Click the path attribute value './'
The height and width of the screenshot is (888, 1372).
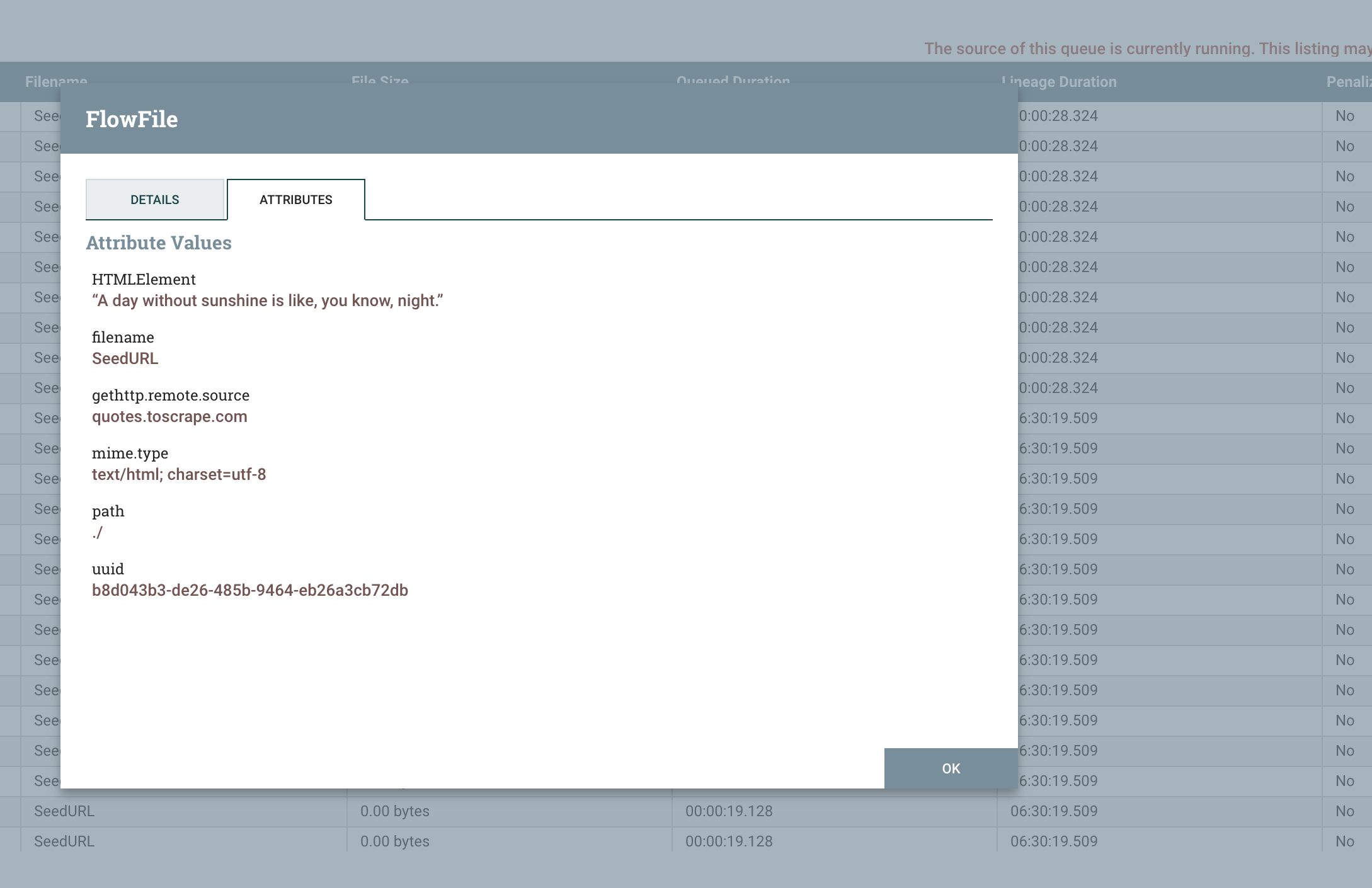coord(97,532)
